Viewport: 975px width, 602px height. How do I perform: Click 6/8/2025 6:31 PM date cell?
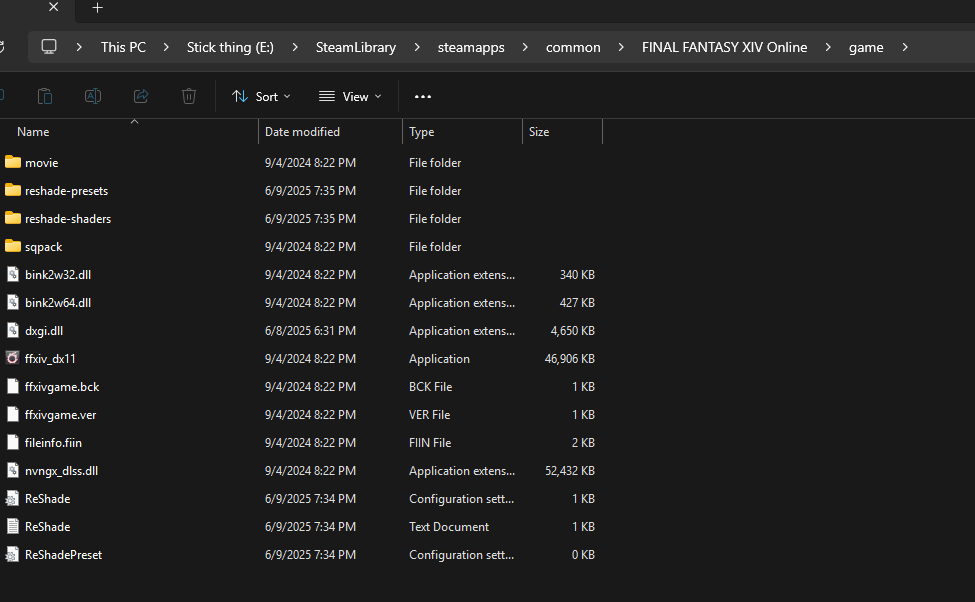pos(310,331)
